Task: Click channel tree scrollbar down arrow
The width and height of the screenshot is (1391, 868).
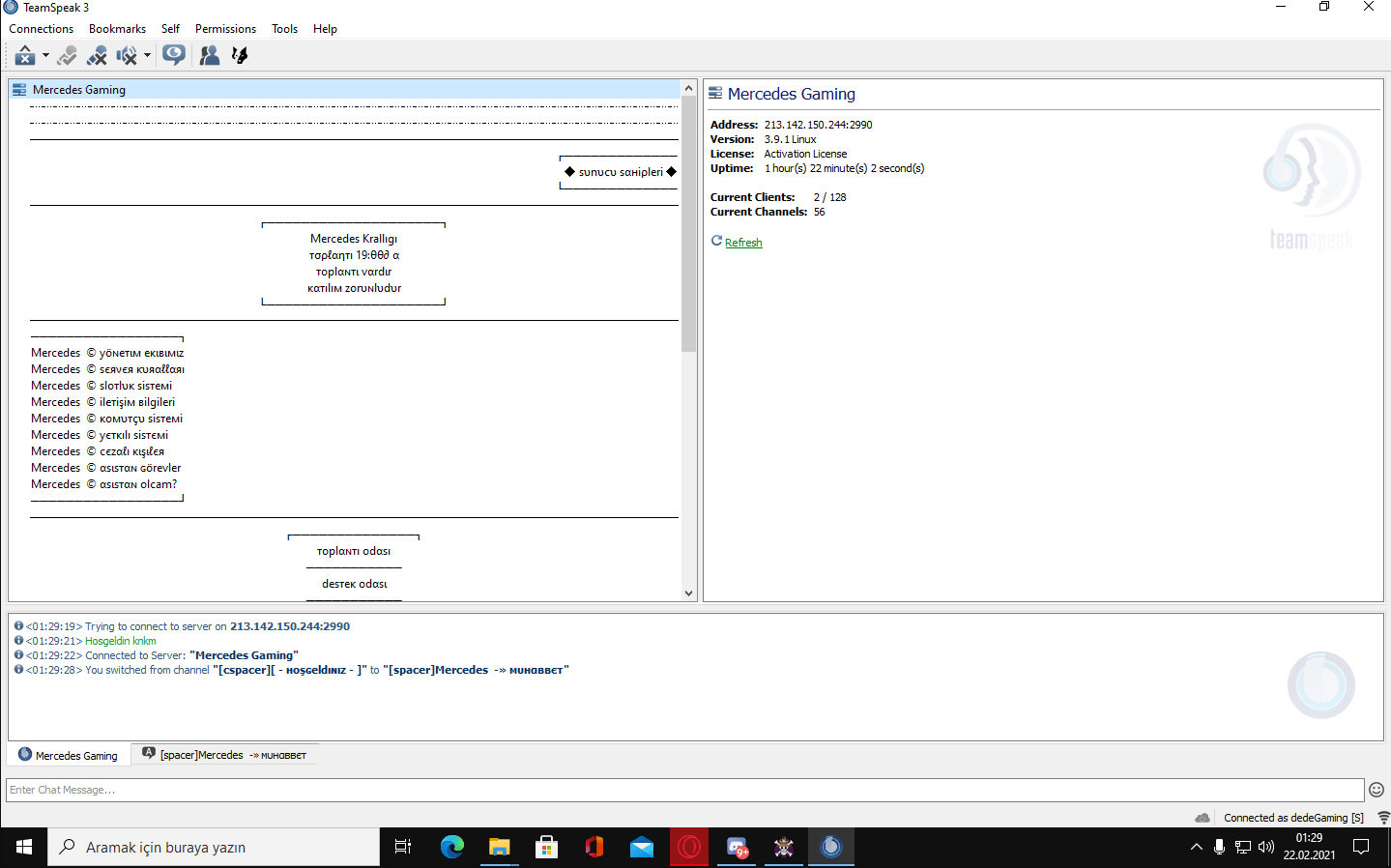Action: 688,593
